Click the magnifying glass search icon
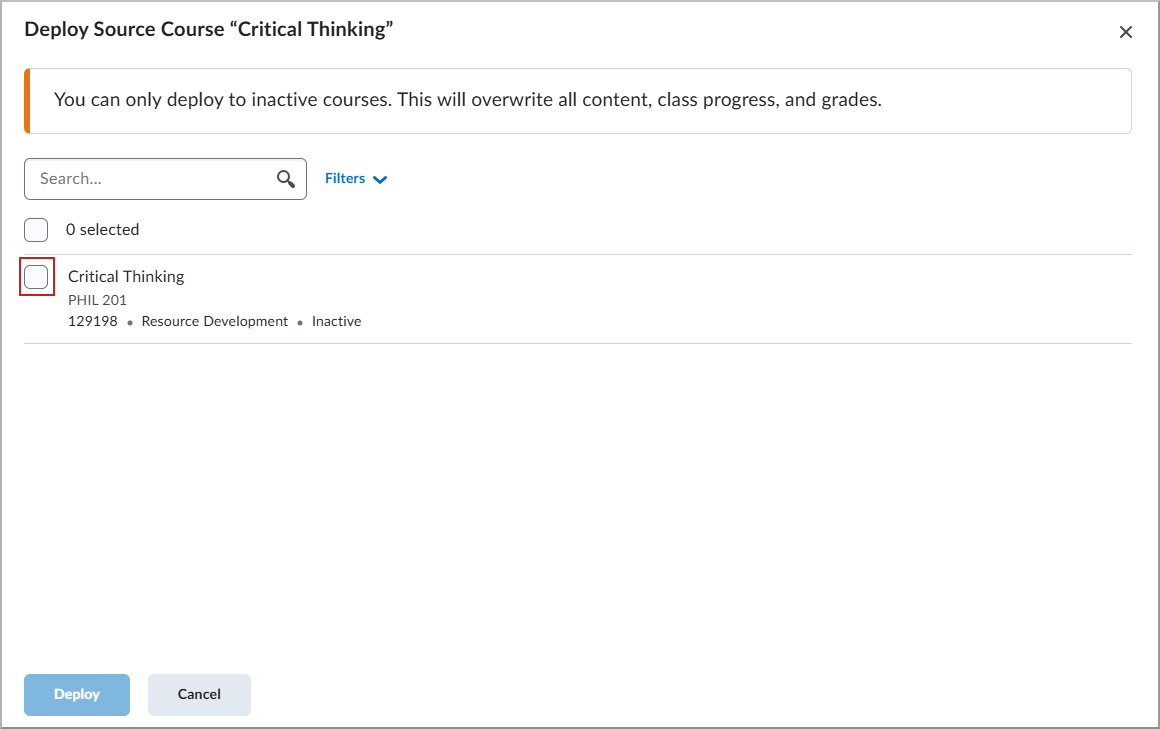This screenshot has width=1160, height=729. point(286,179)
